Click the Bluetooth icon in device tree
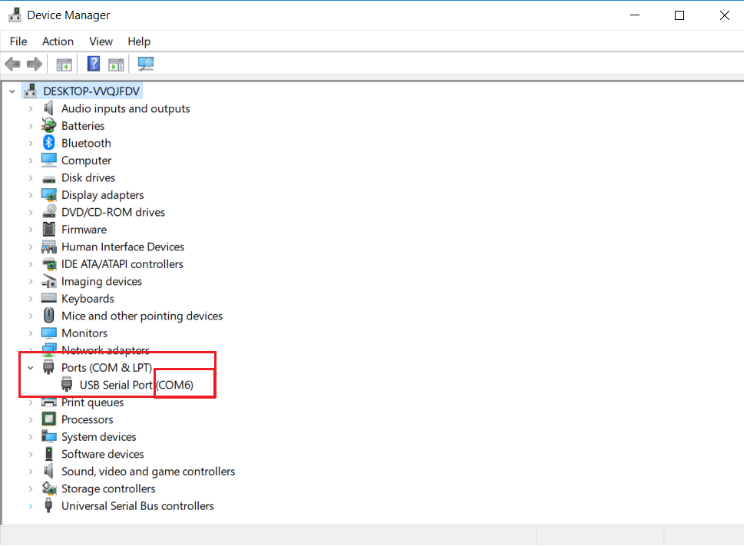This screenshot has width=744, height=546. click(49, 143)
